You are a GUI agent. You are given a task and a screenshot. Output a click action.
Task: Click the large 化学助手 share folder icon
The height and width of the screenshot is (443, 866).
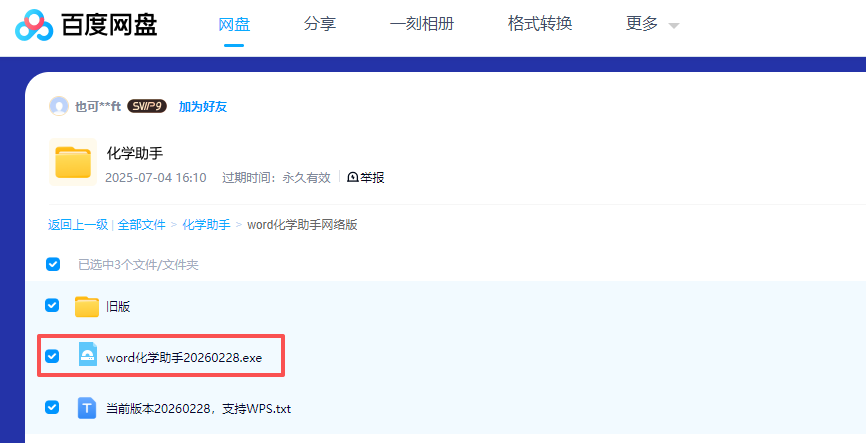tap(72, 163)
